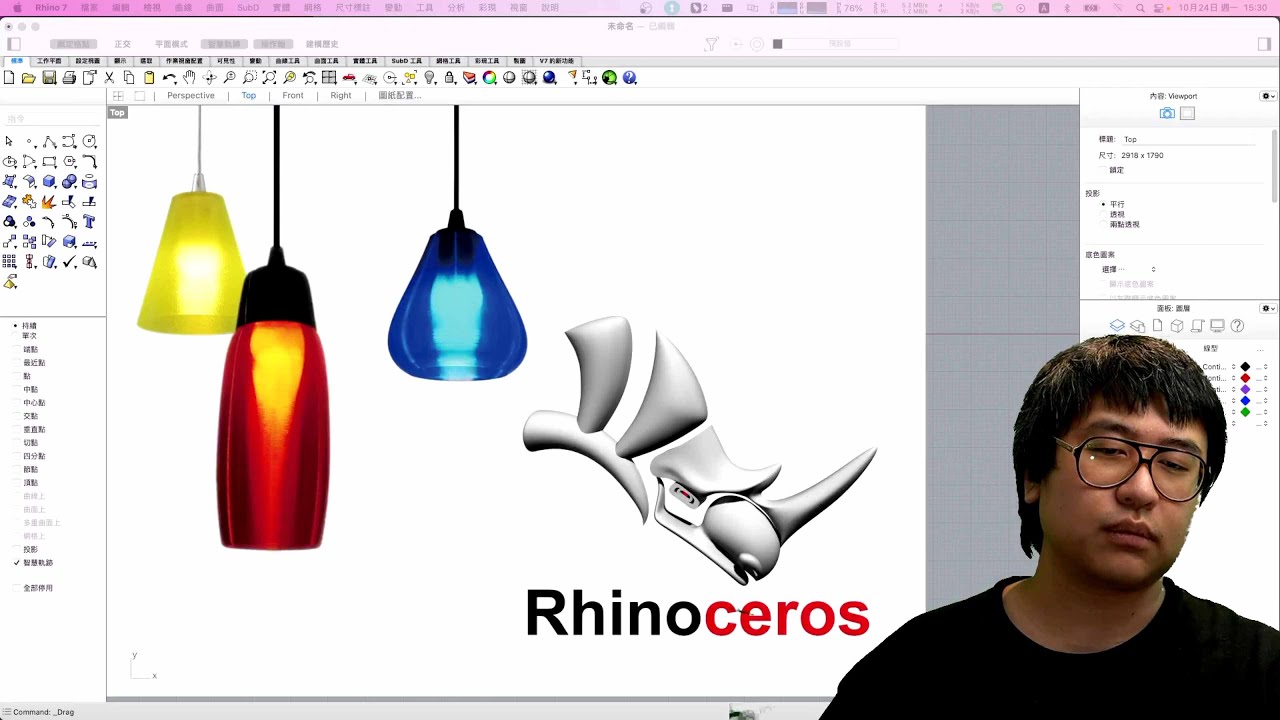The height and width of the screenshot is (720, 1280).
Task: Toggle the 中心點 osnap checkbox
Action: (x=17, y=403)
